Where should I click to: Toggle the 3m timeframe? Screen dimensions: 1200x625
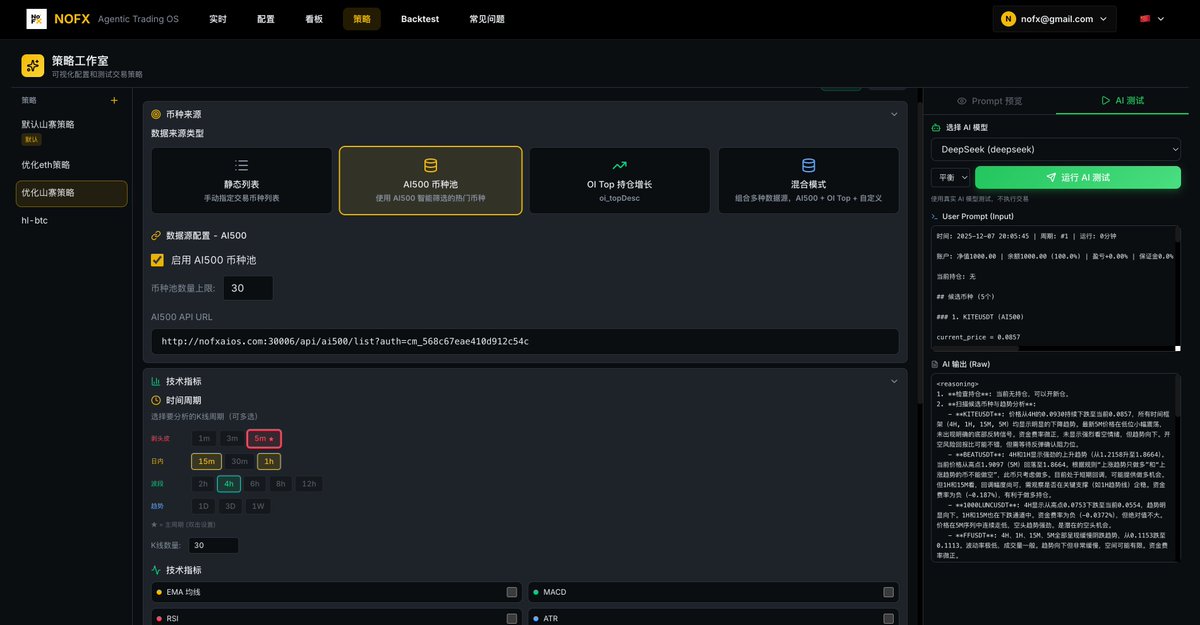(232, 438)
